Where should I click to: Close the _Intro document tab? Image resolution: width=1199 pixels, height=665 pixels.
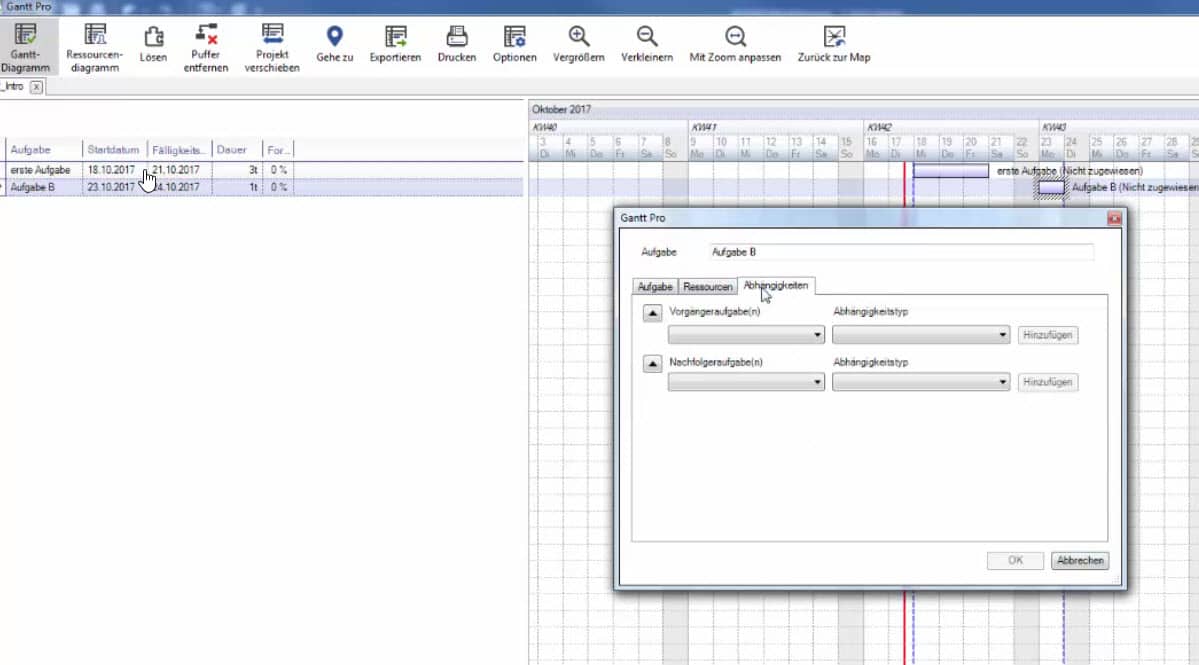(x=36, y=87)
